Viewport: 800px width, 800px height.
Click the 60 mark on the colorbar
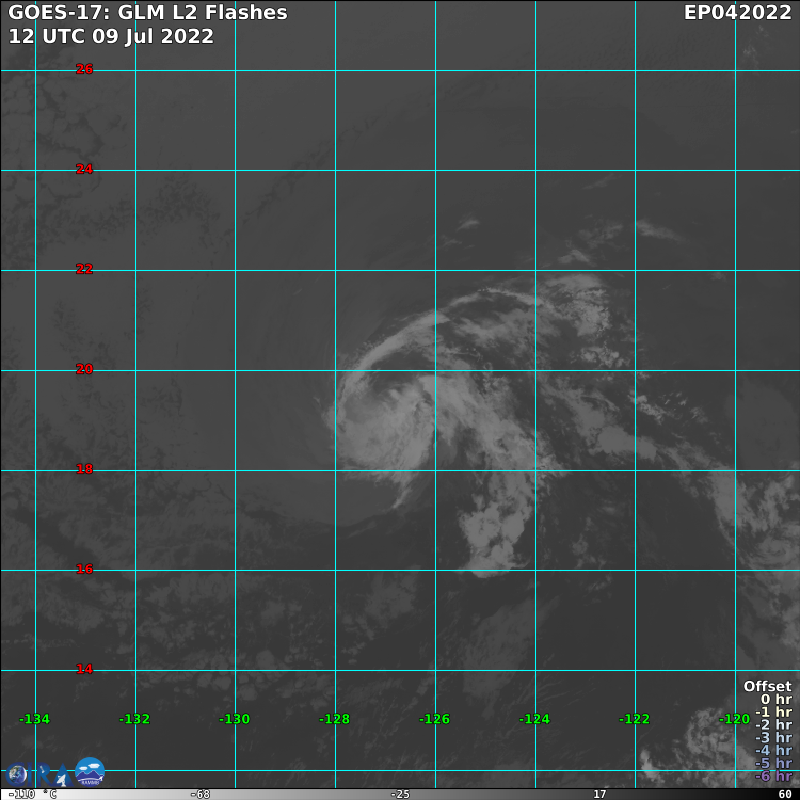pyautogui.click(x=785, y=794)
